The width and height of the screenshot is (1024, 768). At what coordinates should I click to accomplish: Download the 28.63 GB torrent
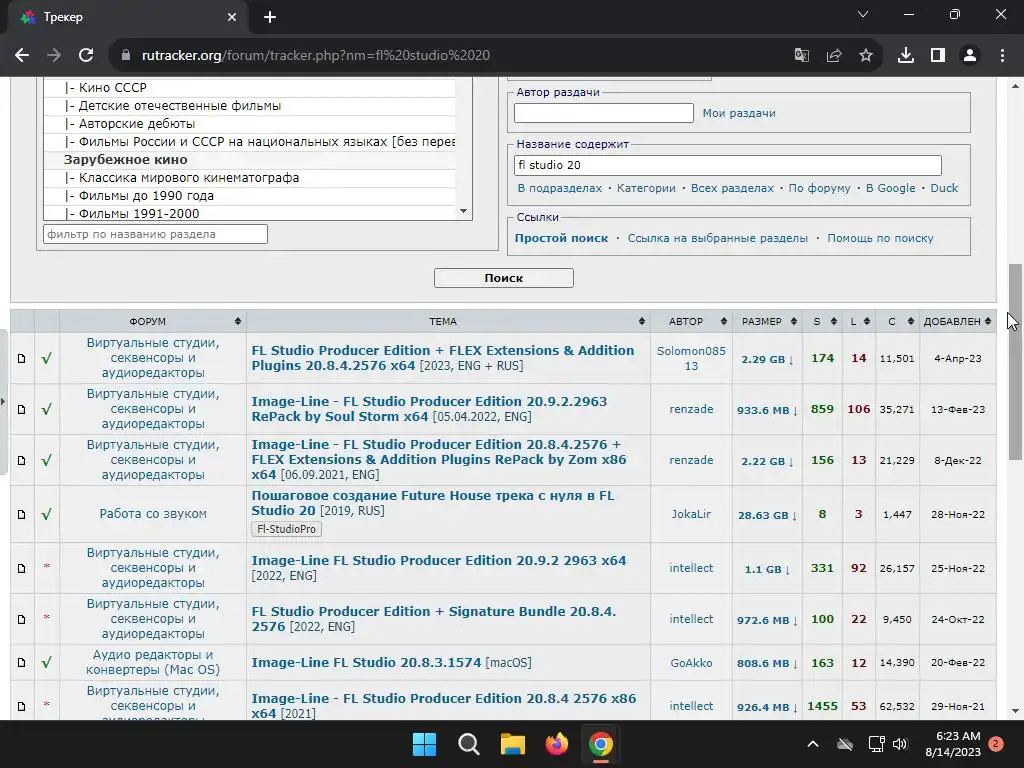pos(767,515)
